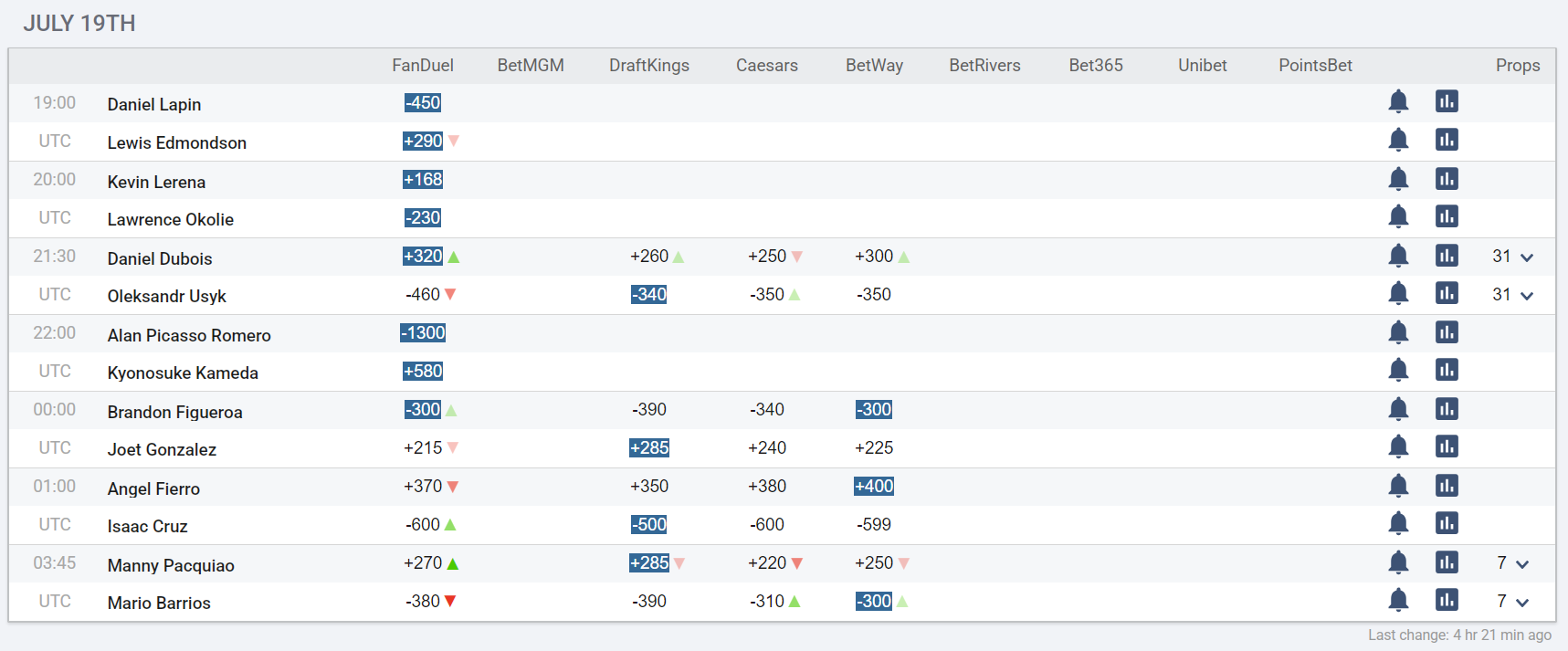Screen dimensions: 1568x651
Task: Open odds chart for Alan Picasso Romero
Action: click(1447, 332)
